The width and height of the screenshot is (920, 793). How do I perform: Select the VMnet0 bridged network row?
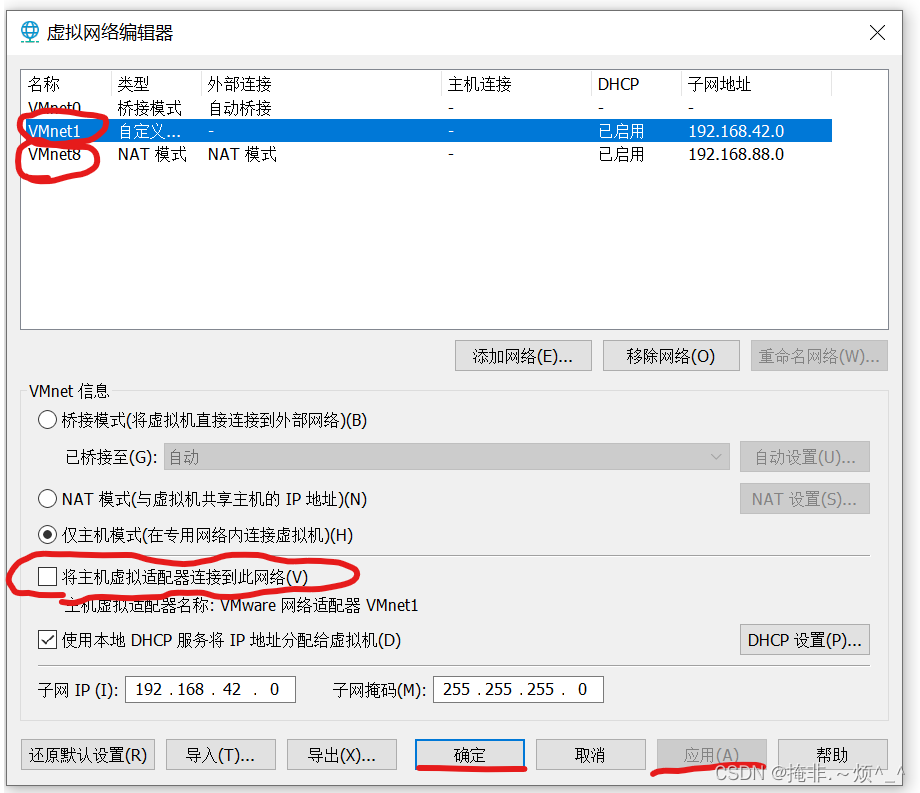[x=427, y=108]
